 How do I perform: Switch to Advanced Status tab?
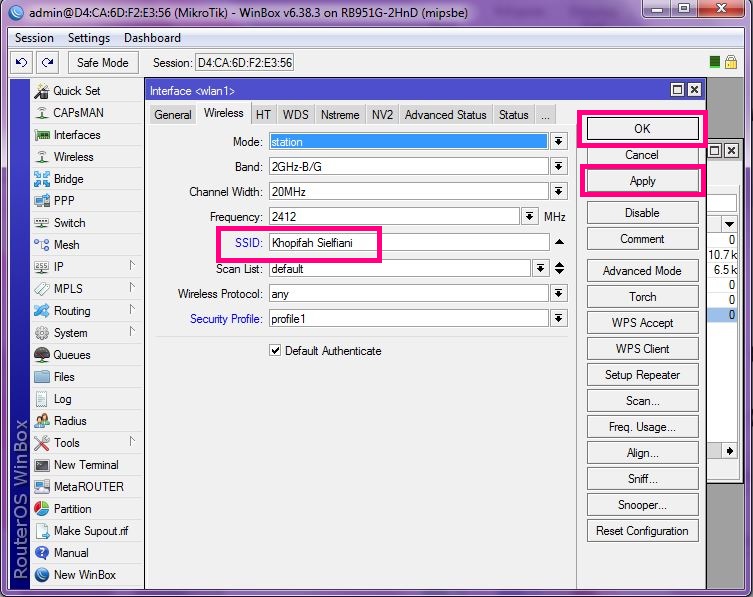tap(446, 115)
